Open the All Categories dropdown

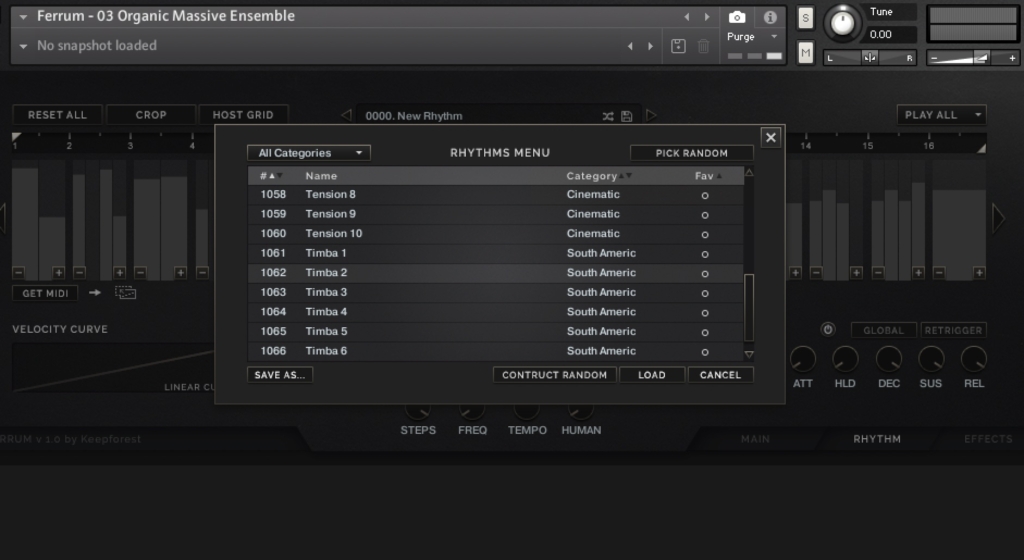tap(308, 153)
